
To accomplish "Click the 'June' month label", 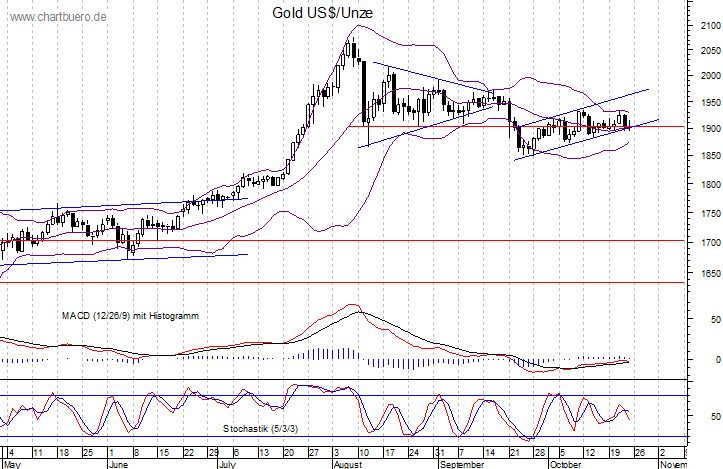I will (119, 464).
